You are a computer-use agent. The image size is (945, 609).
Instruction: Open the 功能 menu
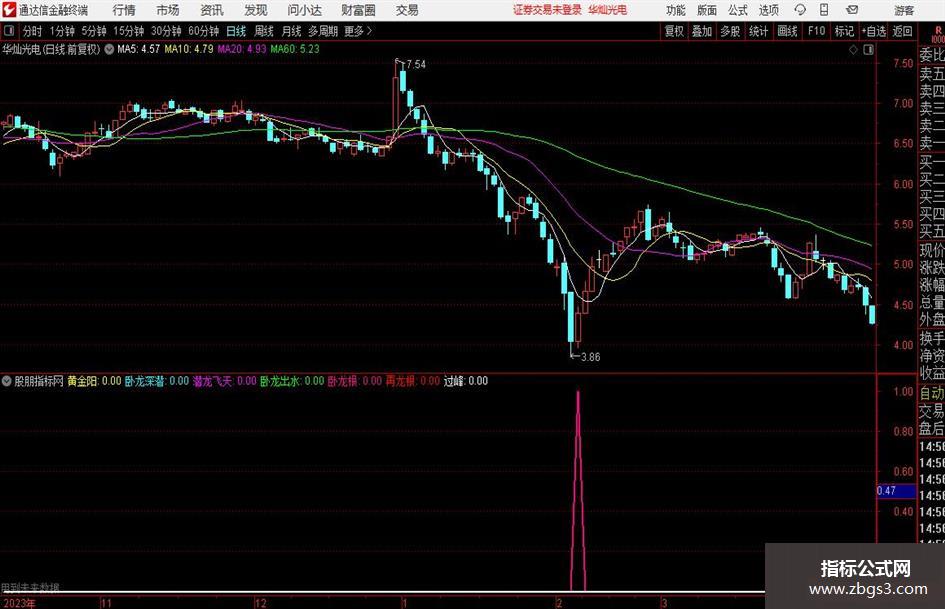pos(676,10)
